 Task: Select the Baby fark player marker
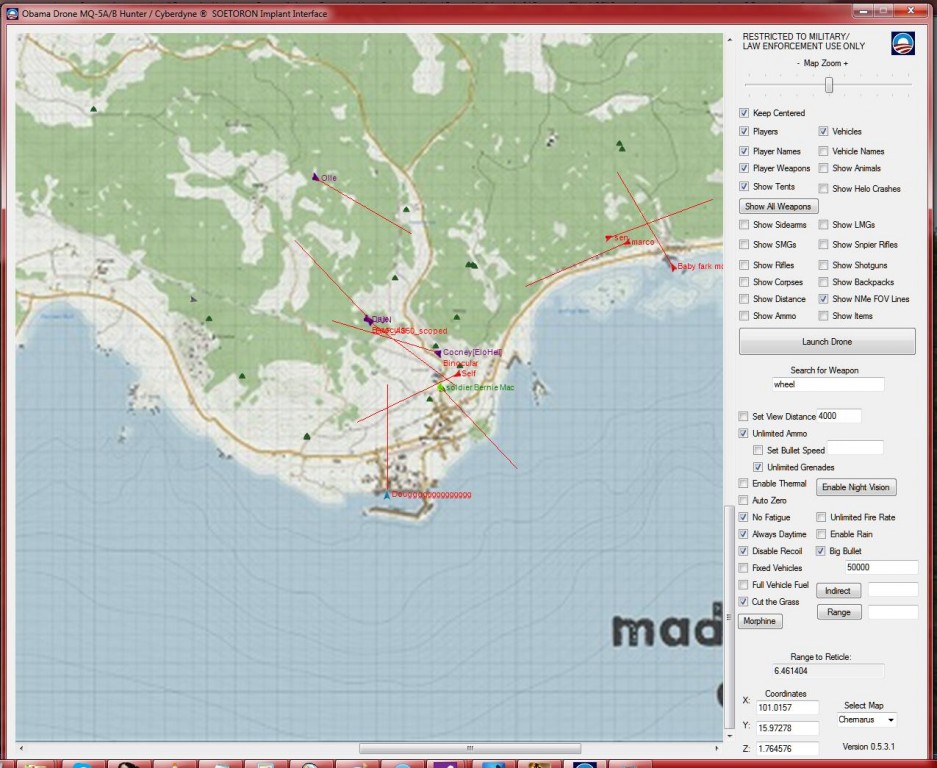coord(673,267)
